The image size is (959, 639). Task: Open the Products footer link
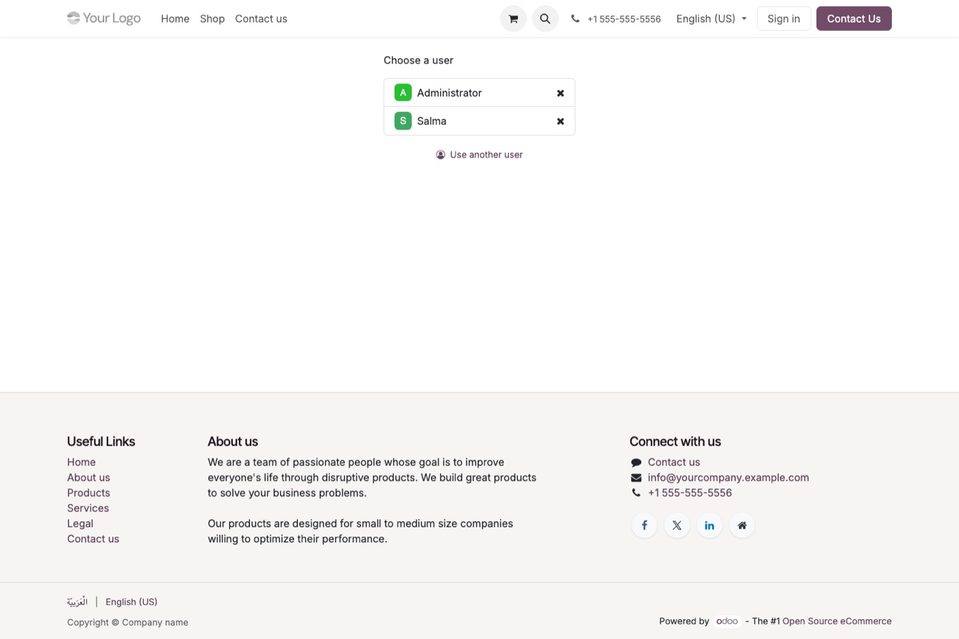[x=89, y=493]
